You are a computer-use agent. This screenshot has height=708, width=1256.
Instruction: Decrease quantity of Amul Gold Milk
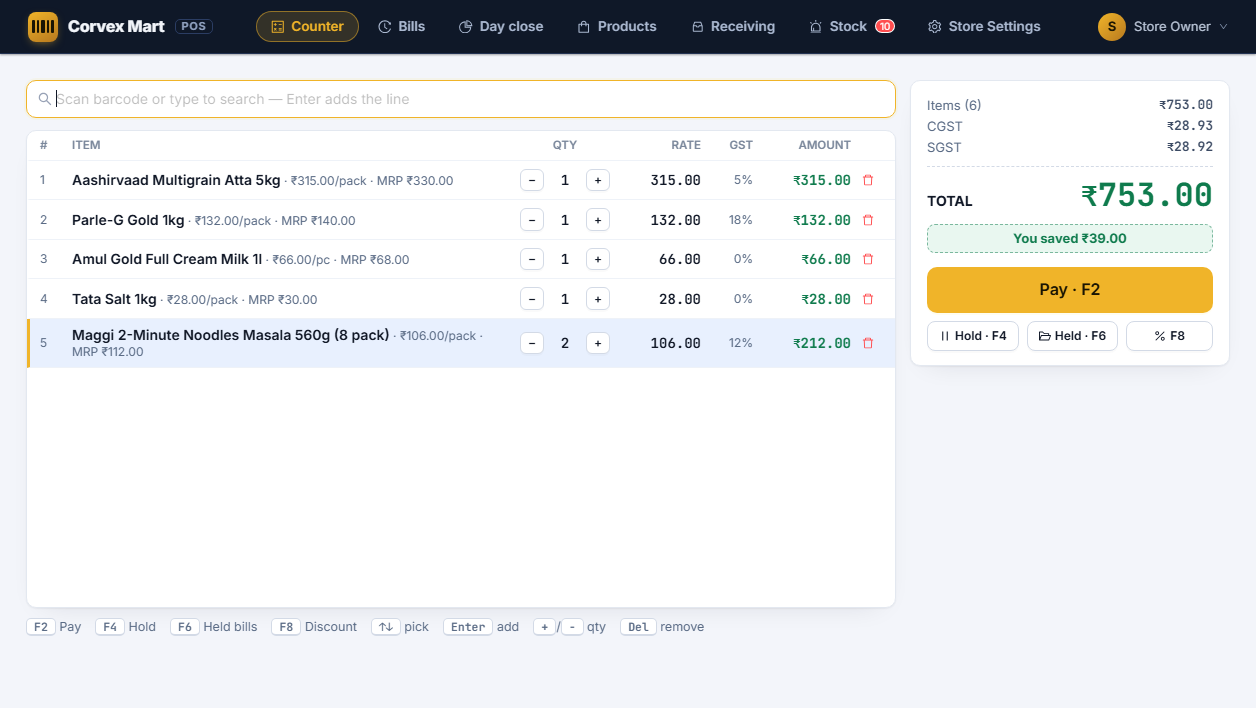pyautogui.click(x=532, y=259)
